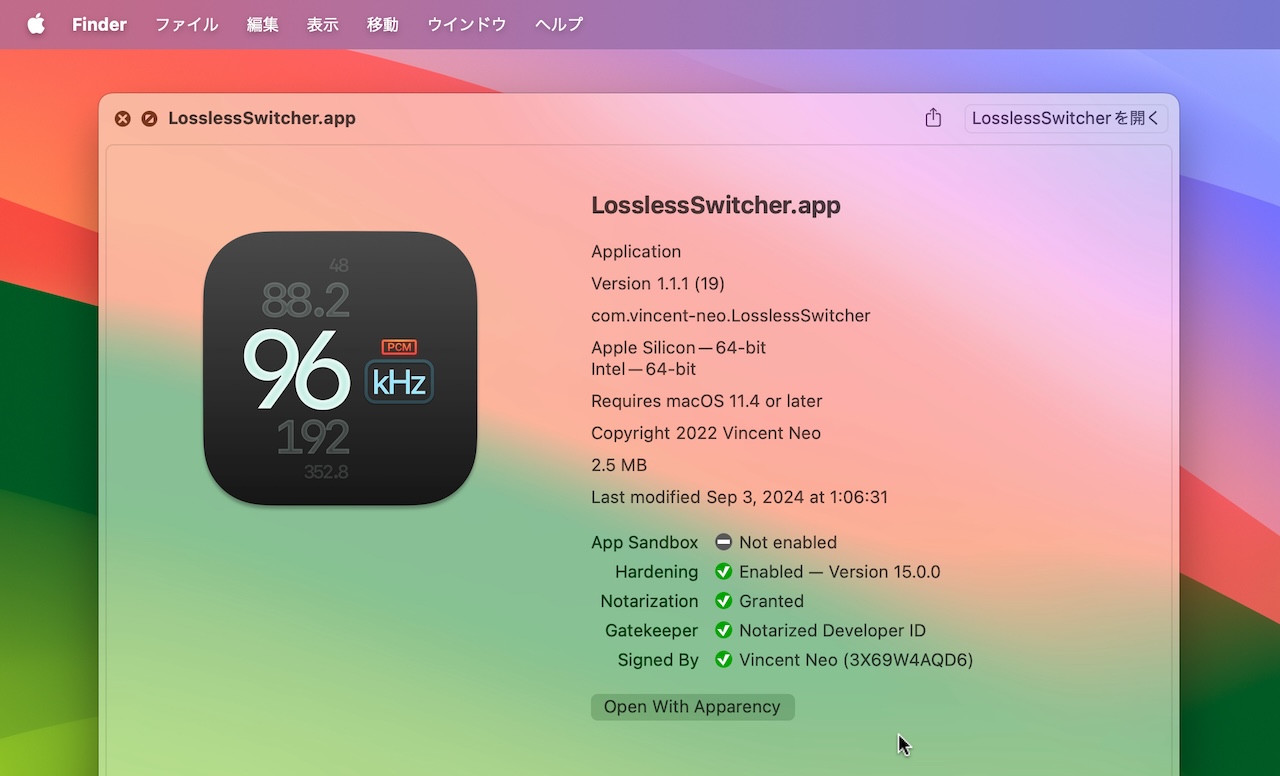
Task: Click the Signed By green checkmark icon
Action: [723, 660]
